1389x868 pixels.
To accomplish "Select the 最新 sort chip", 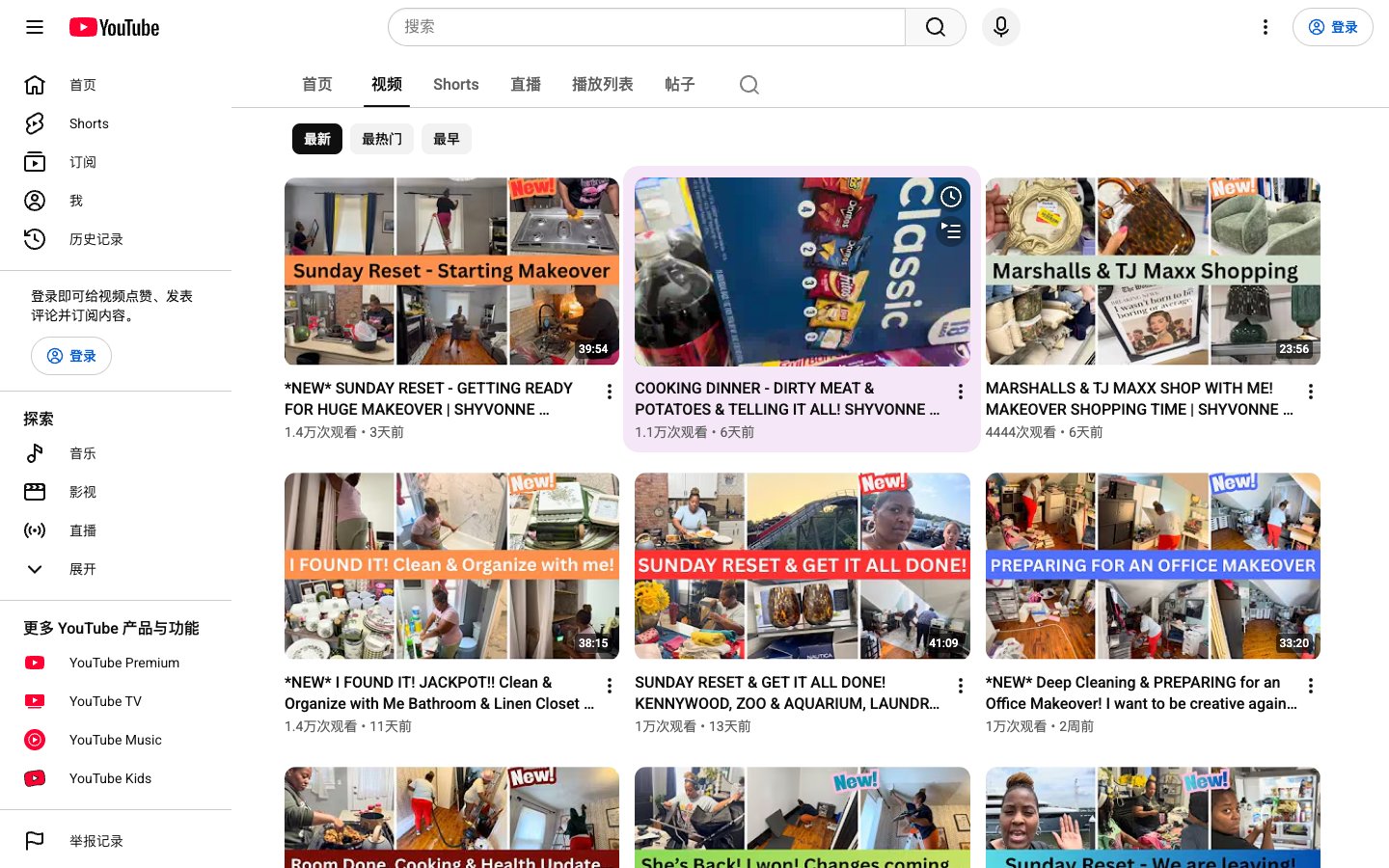I will click(x=317, y=139).
